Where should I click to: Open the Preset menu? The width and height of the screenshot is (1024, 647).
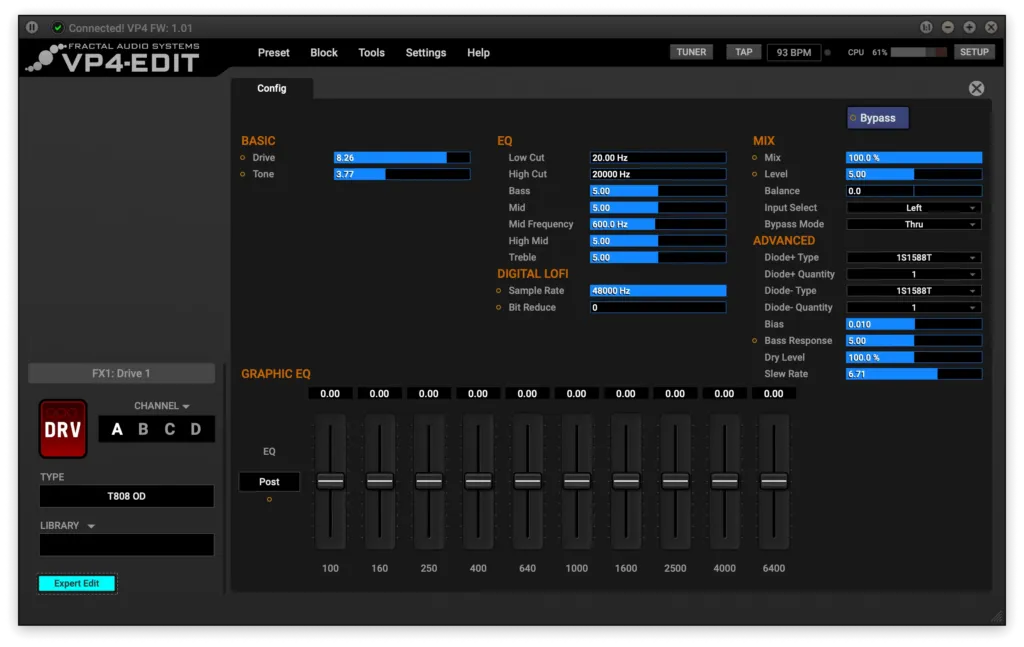coord(273,53)
